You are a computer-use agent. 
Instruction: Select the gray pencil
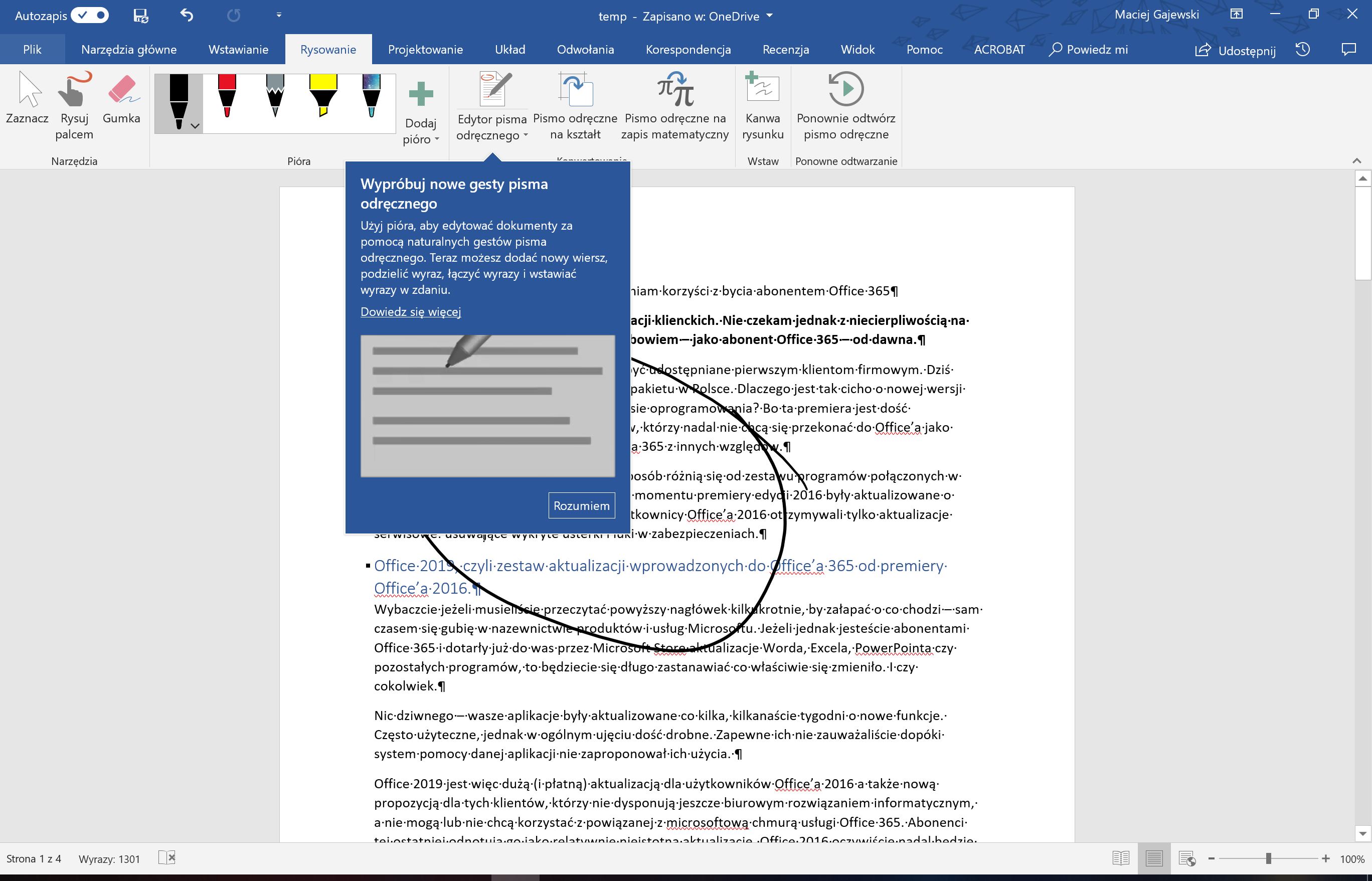pos(275,96)
